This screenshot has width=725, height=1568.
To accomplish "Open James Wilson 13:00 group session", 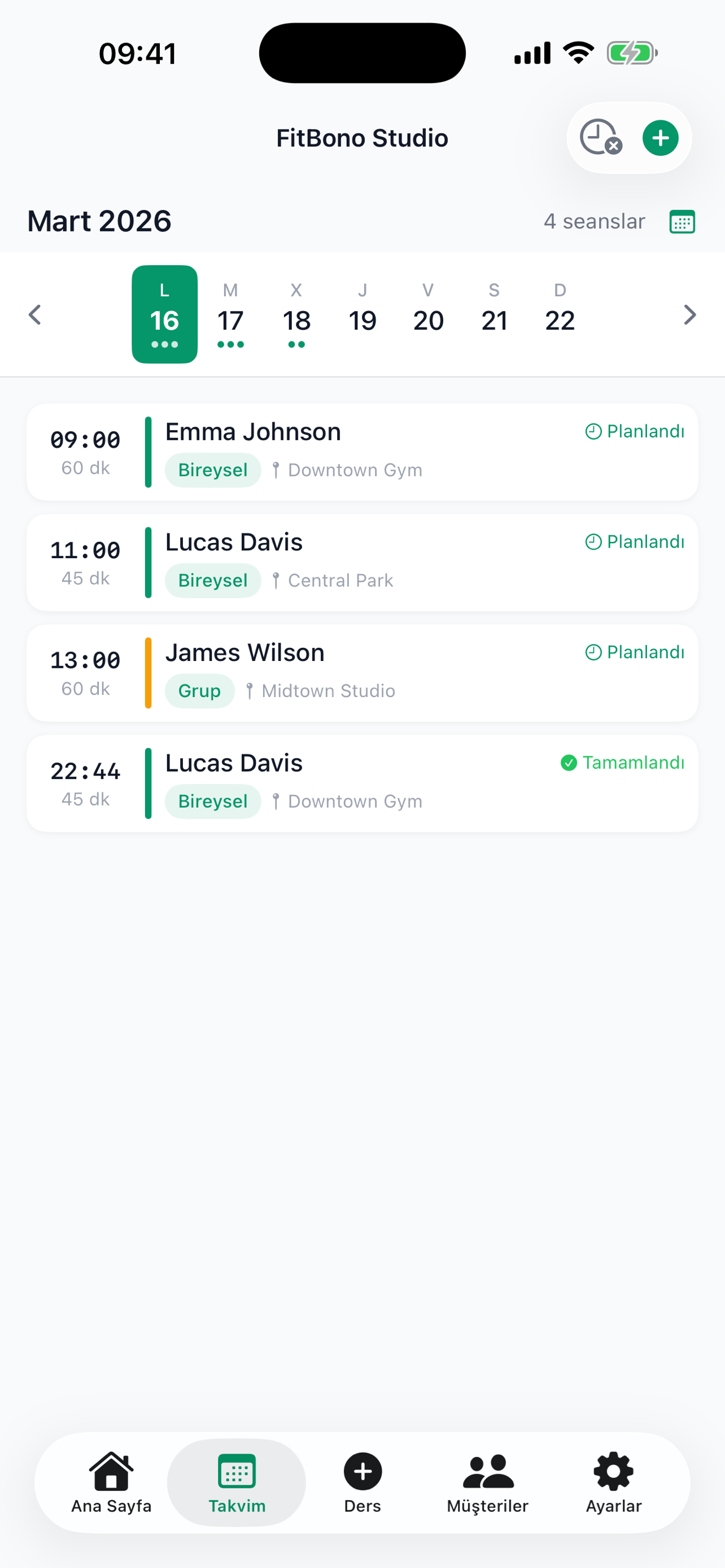I will tap(362, 673).
